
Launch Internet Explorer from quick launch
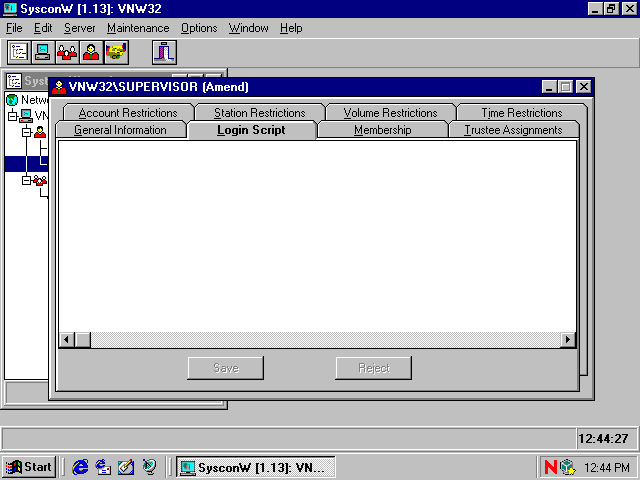coord(80,467)
